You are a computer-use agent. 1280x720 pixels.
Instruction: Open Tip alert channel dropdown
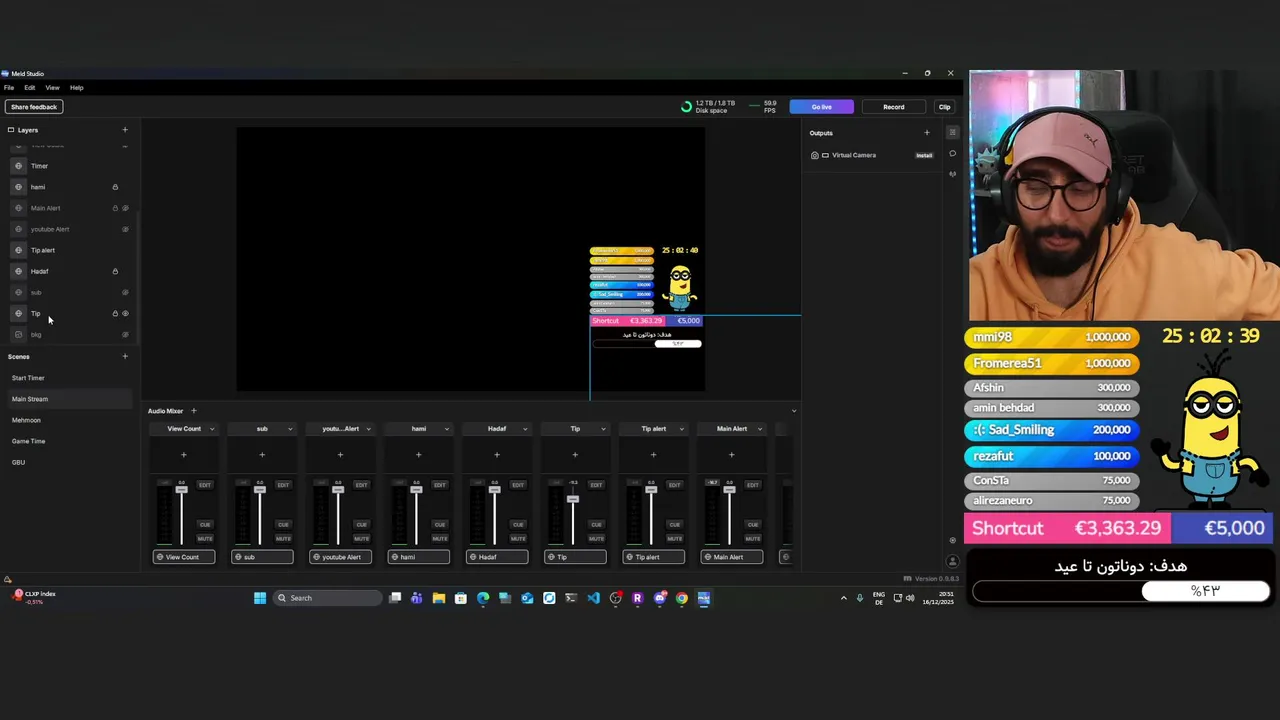(681, 429)
